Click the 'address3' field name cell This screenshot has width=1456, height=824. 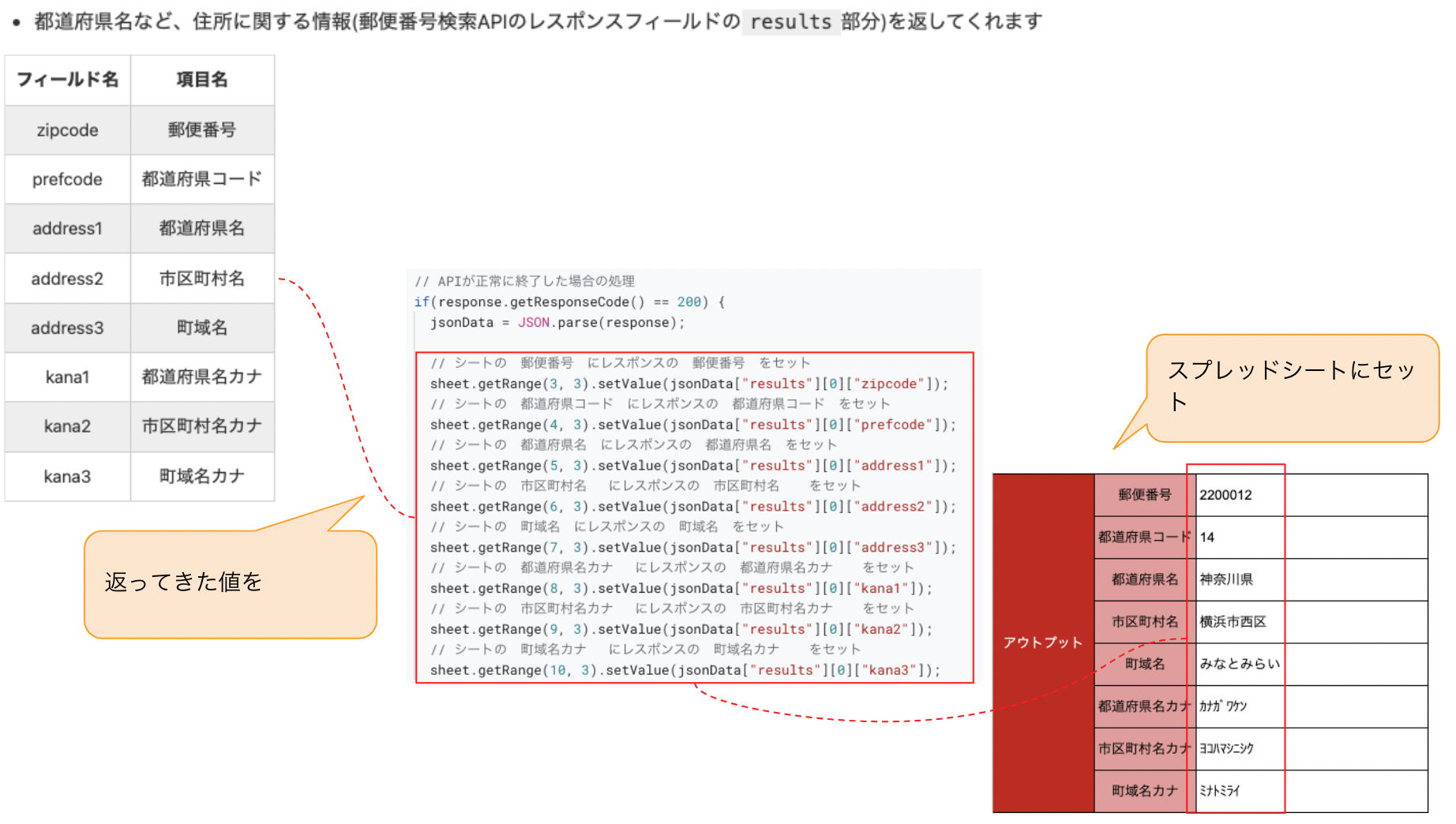67,328
